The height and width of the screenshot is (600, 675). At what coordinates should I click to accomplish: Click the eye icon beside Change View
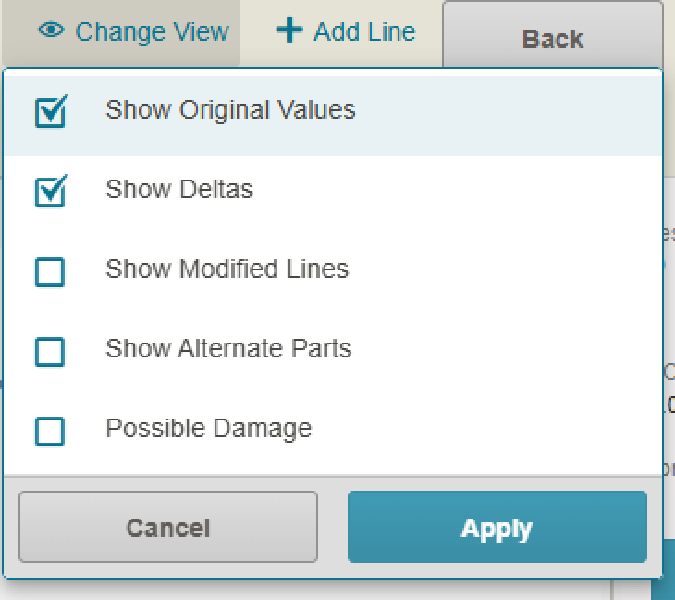(51, 31)
